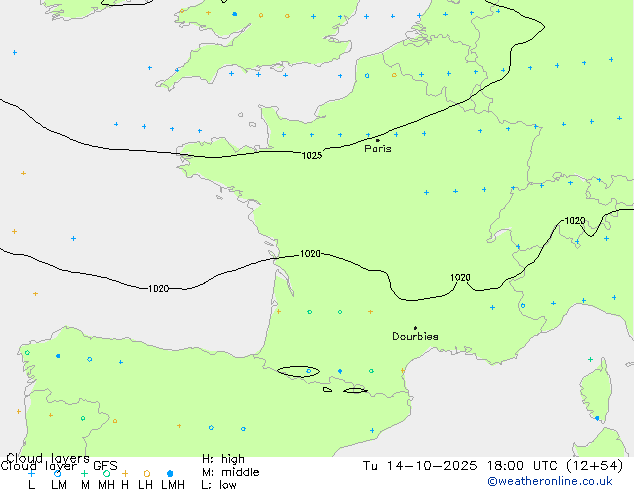Screen dimensions: 634x490
Task: Click the 1020 label over the Alps
Action: (x=575, y=221)
